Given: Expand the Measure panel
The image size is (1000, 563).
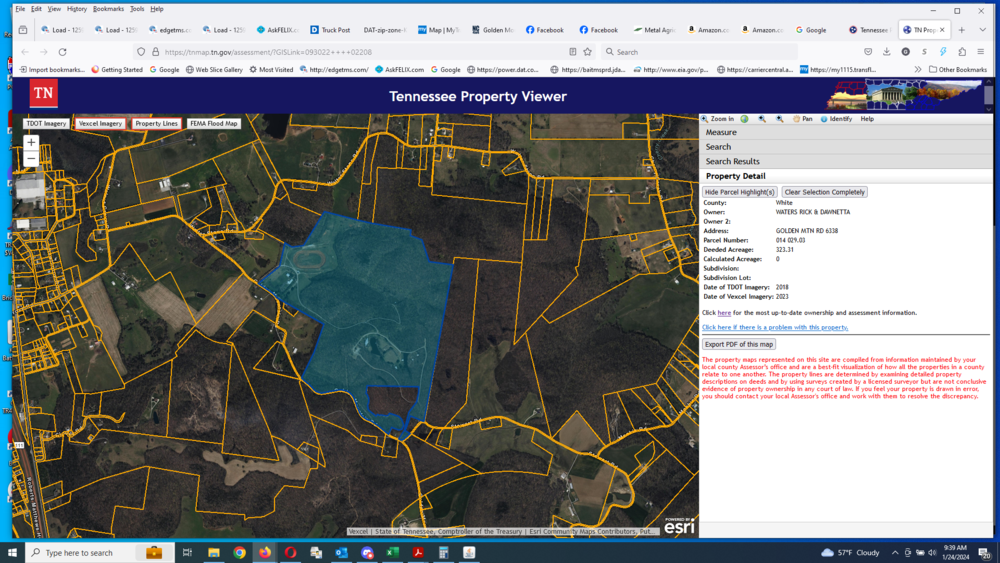Looking at the screenshot, I should [x=721, y=132].
